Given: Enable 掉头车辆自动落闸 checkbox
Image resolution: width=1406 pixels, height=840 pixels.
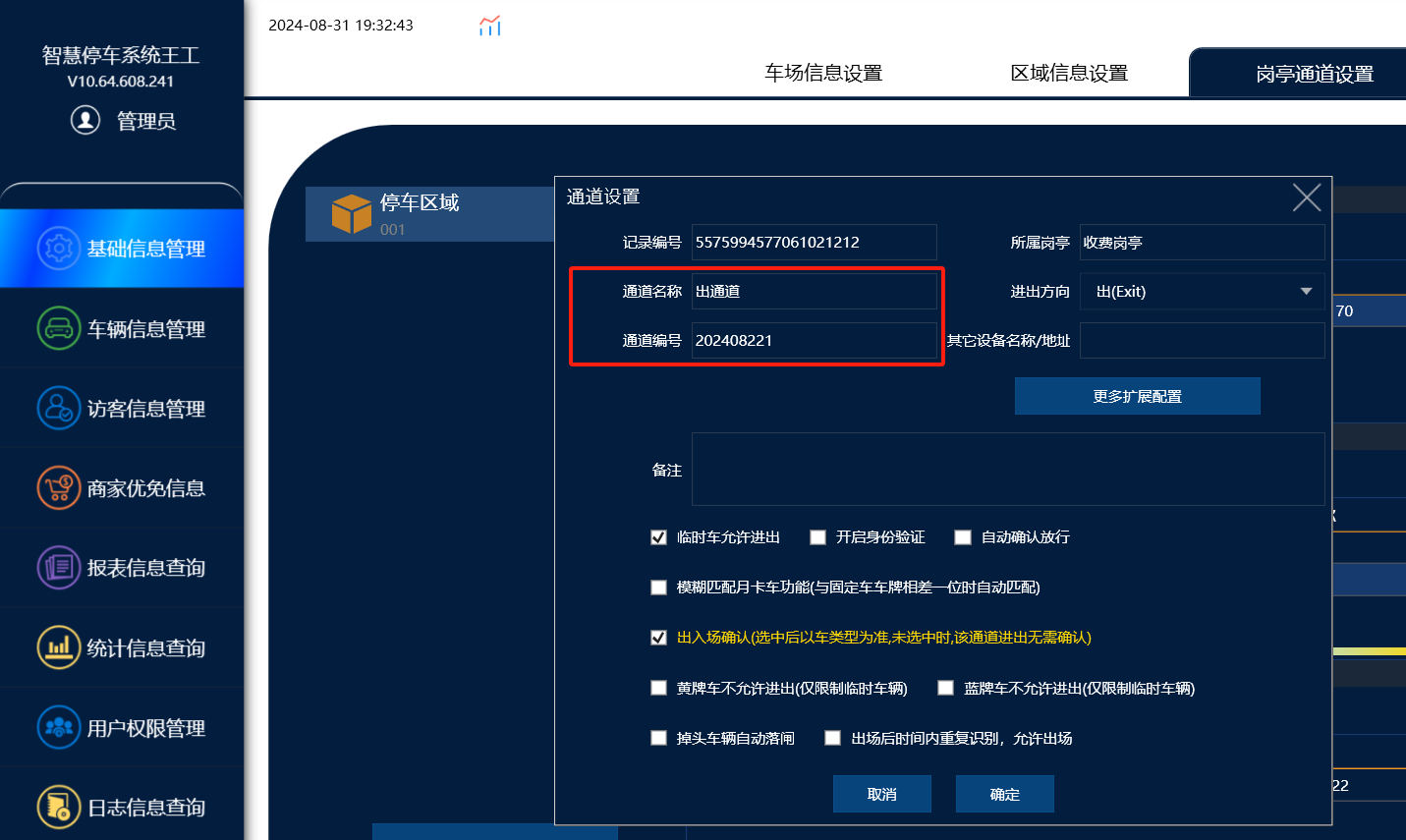Looking at the screenshot, I should (x=659, y=738).
